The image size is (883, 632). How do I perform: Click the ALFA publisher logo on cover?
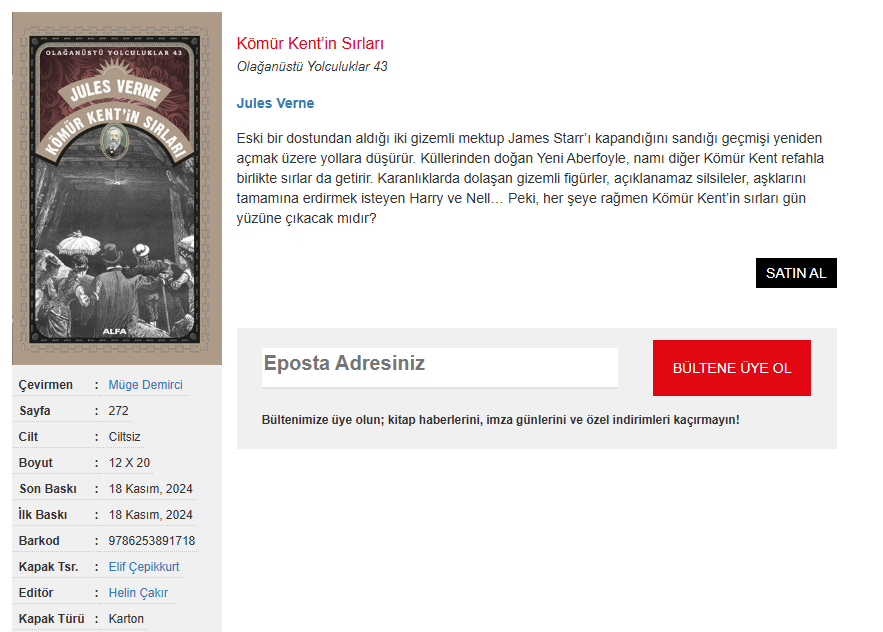click(x=114, y=331)
